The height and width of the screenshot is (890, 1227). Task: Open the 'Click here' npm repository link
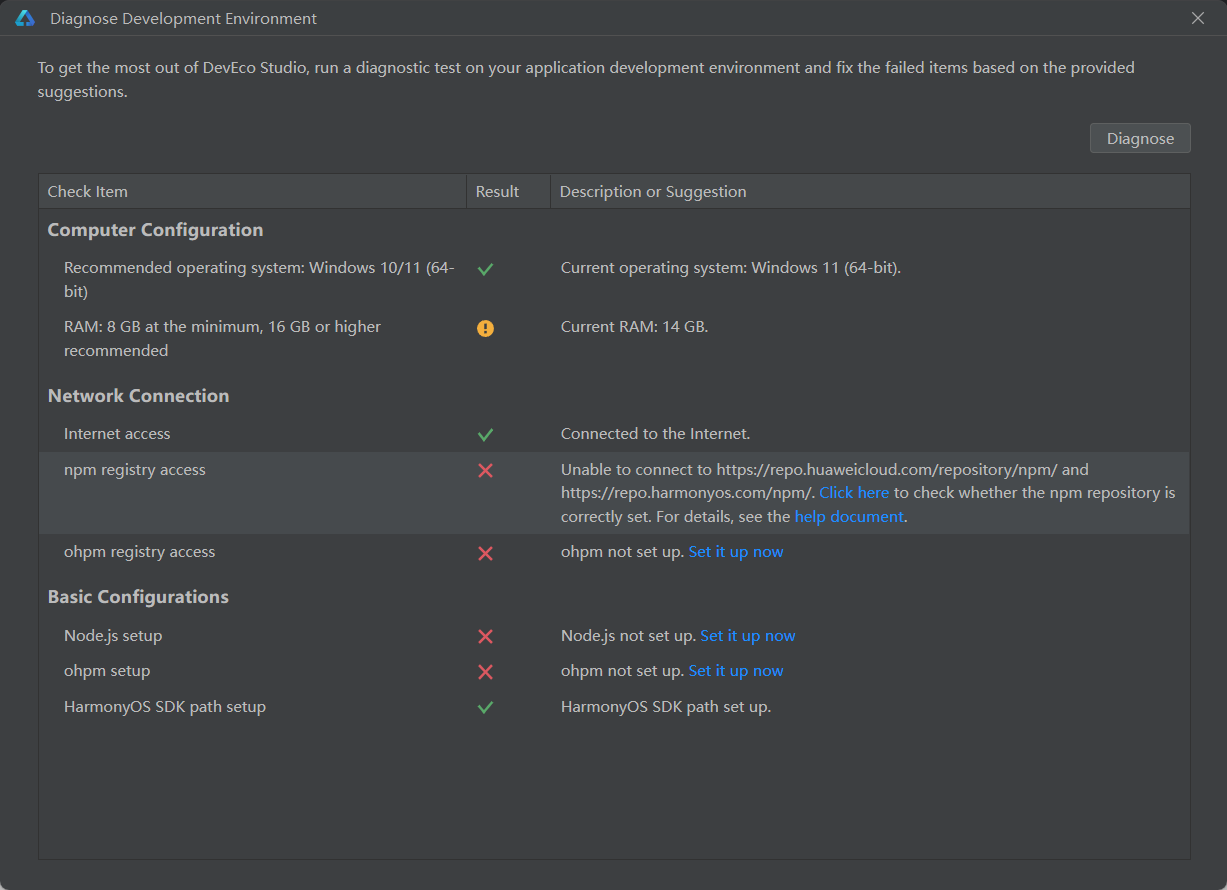854,493
